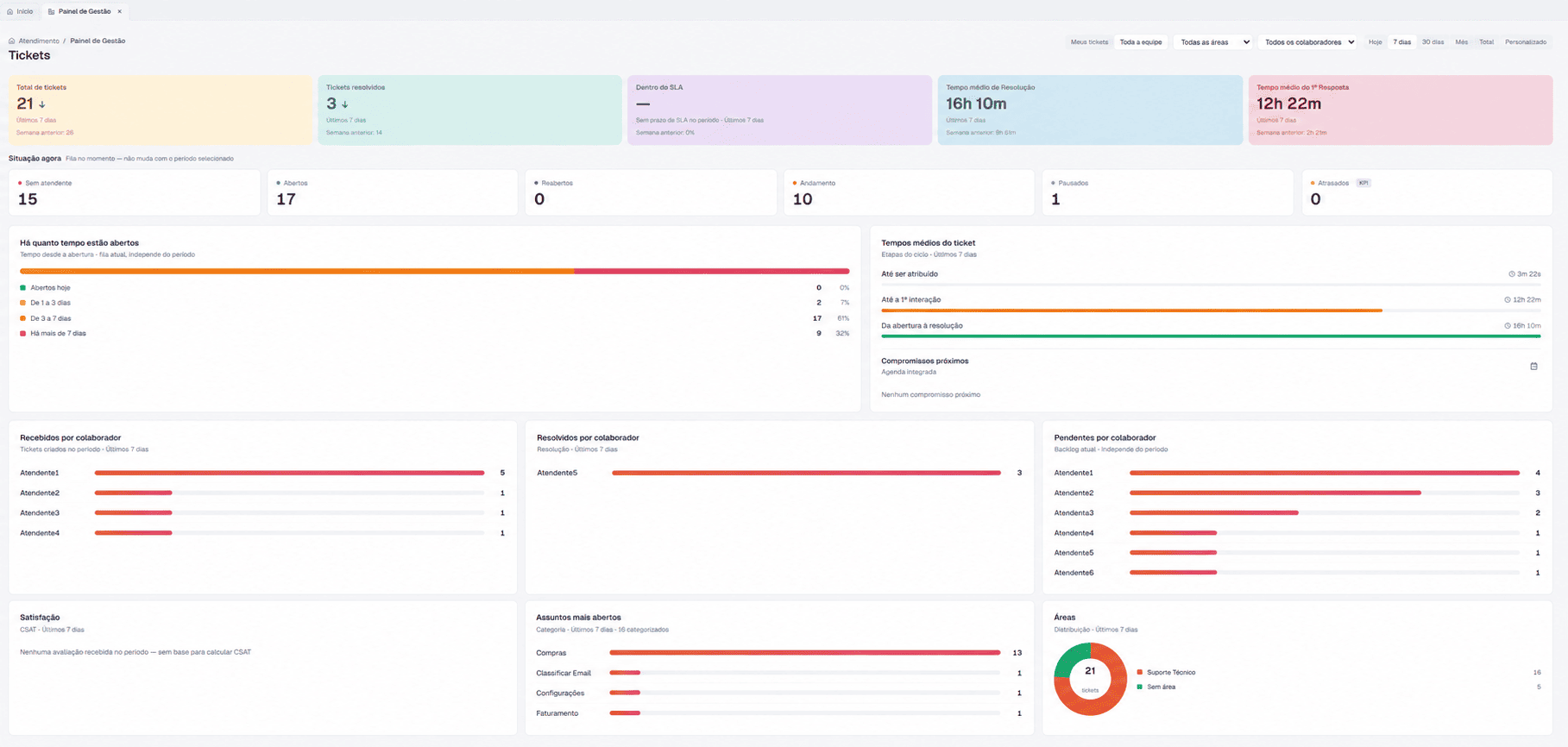This screenshot has height=747, width=1568.
Task: Click the Áreas donut chart
Action: (x=1090, y=679)
